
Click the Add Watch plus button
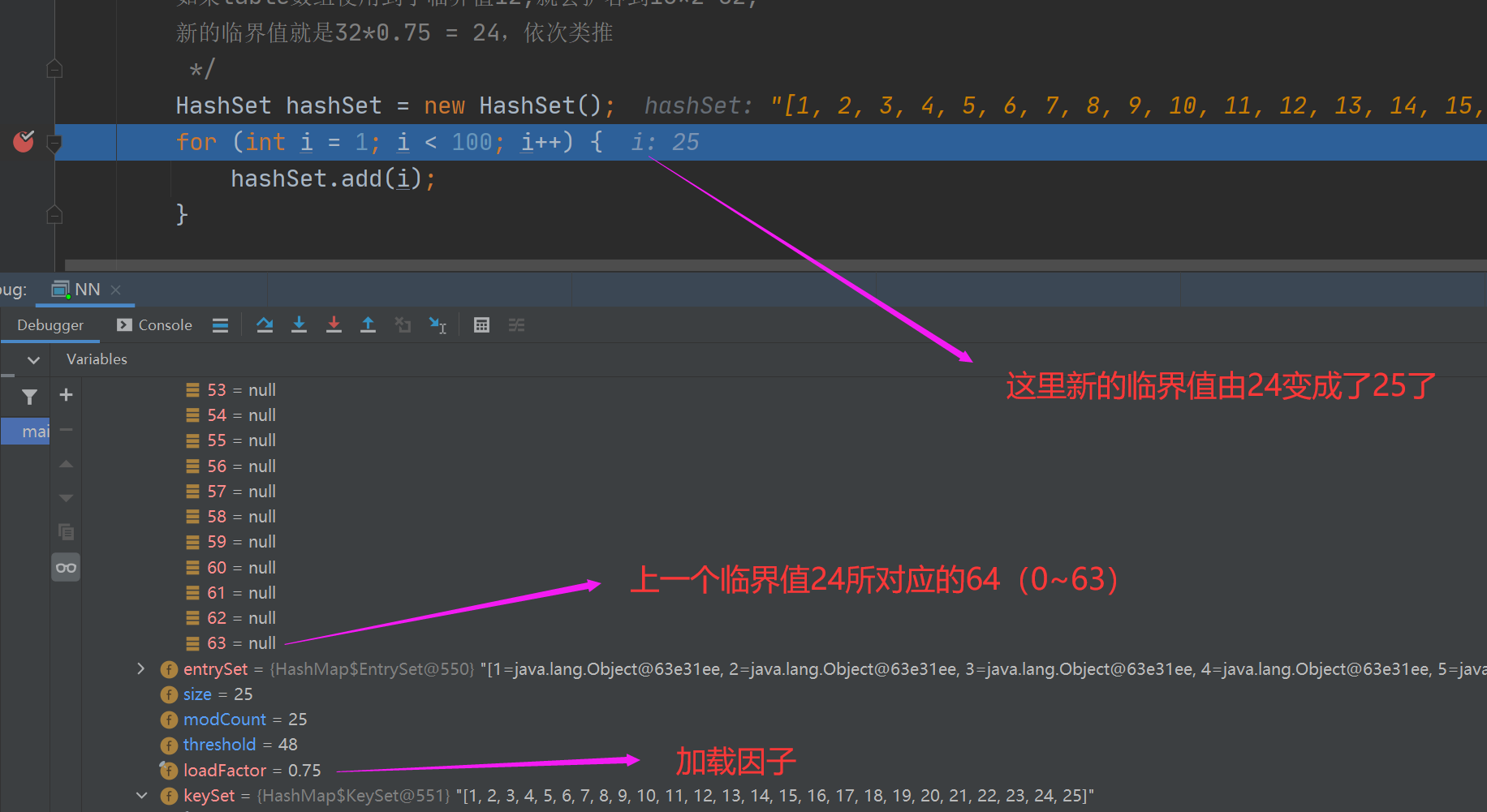coord(66,395)
